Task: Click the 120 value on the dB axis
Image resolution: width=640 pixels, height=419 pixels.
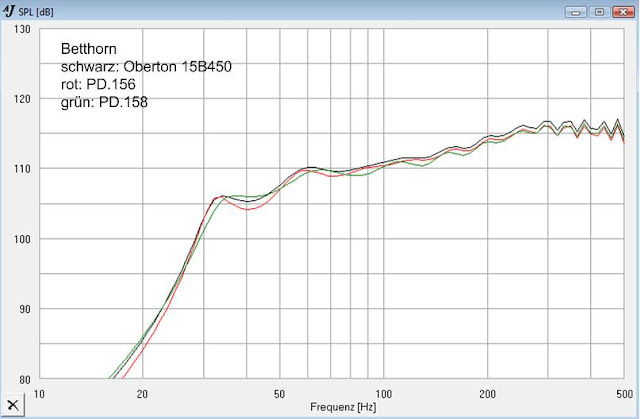Action: 22,99
